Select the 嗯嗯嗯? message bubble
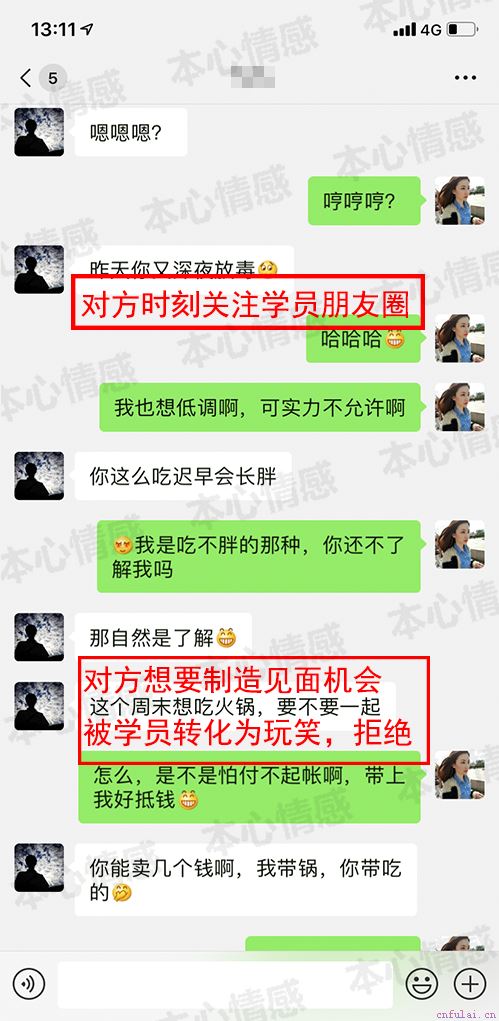499x1021 pixels. click(x=131, y=132)
